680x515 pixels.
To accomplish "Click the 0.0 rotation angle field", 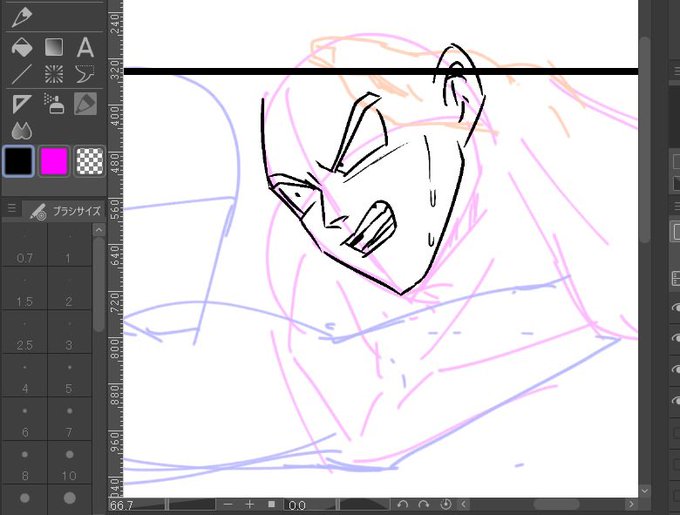I will (299, 505).
